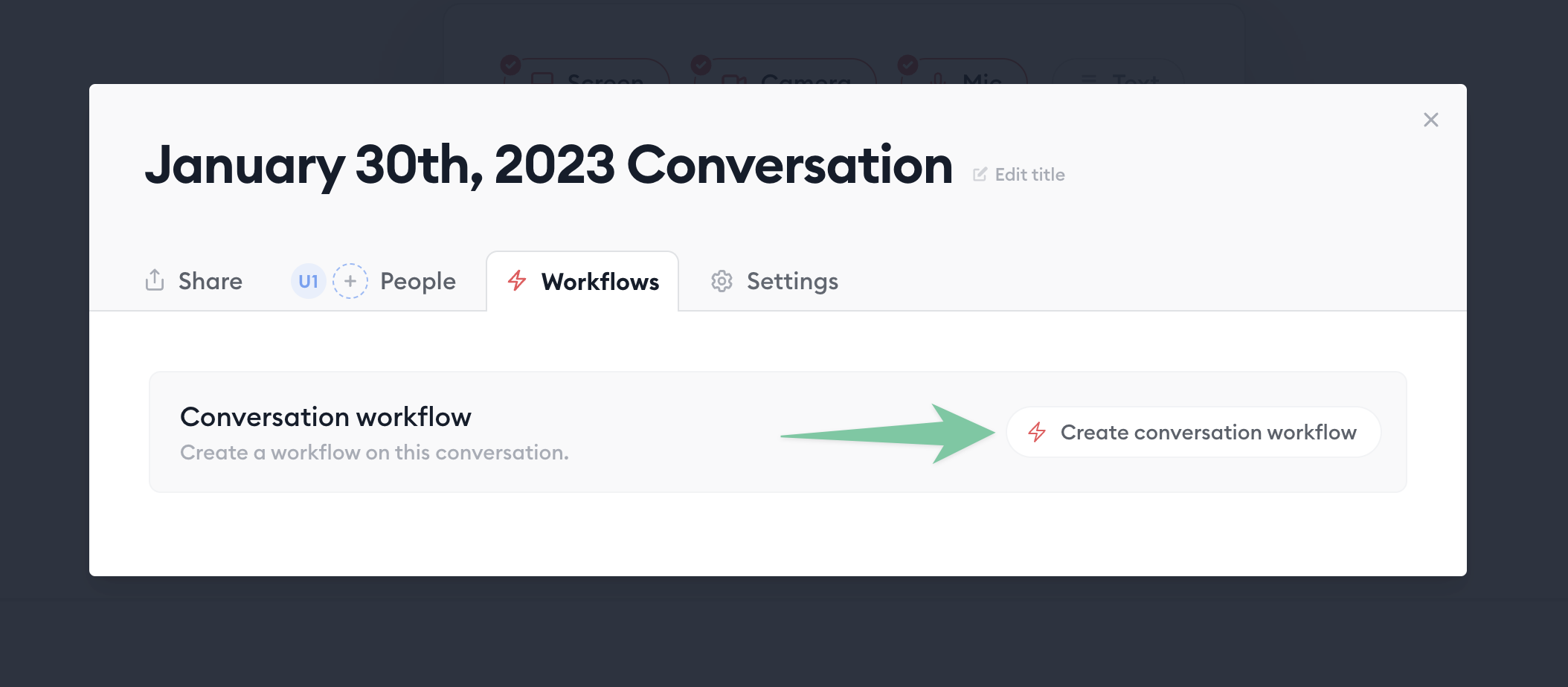Click the January 30th, 2023 Conversation title
This screenshot has width=1568, height=687.
click(548, 165)
